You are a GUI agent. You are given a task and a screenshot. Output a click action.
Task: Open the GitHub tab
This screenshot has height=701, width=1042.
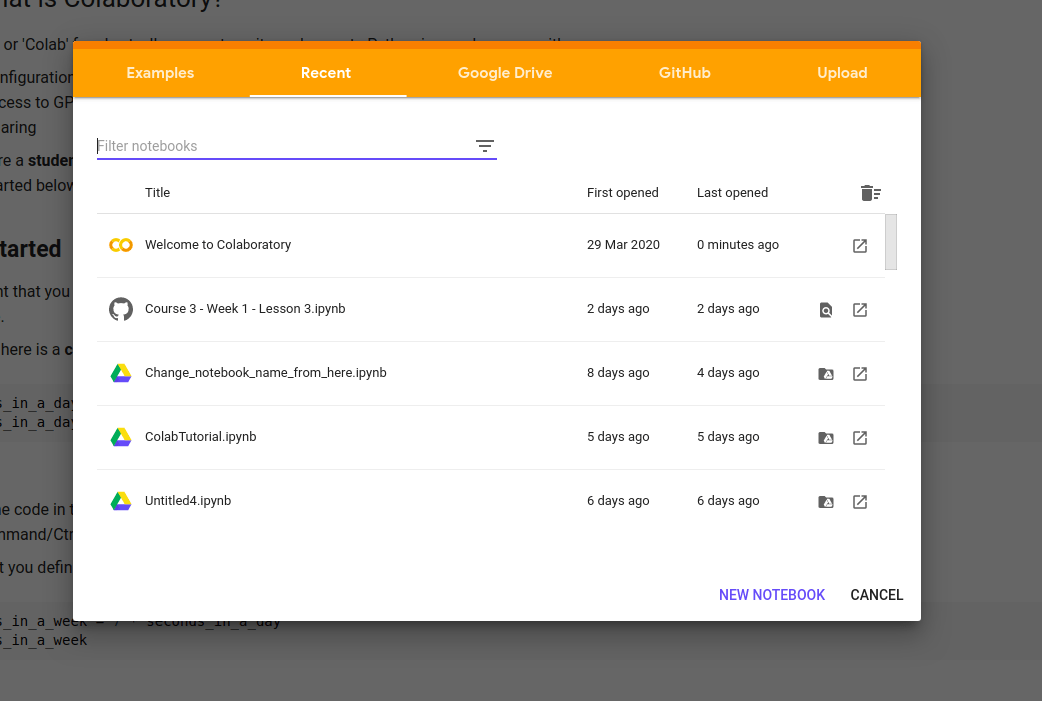684,73
